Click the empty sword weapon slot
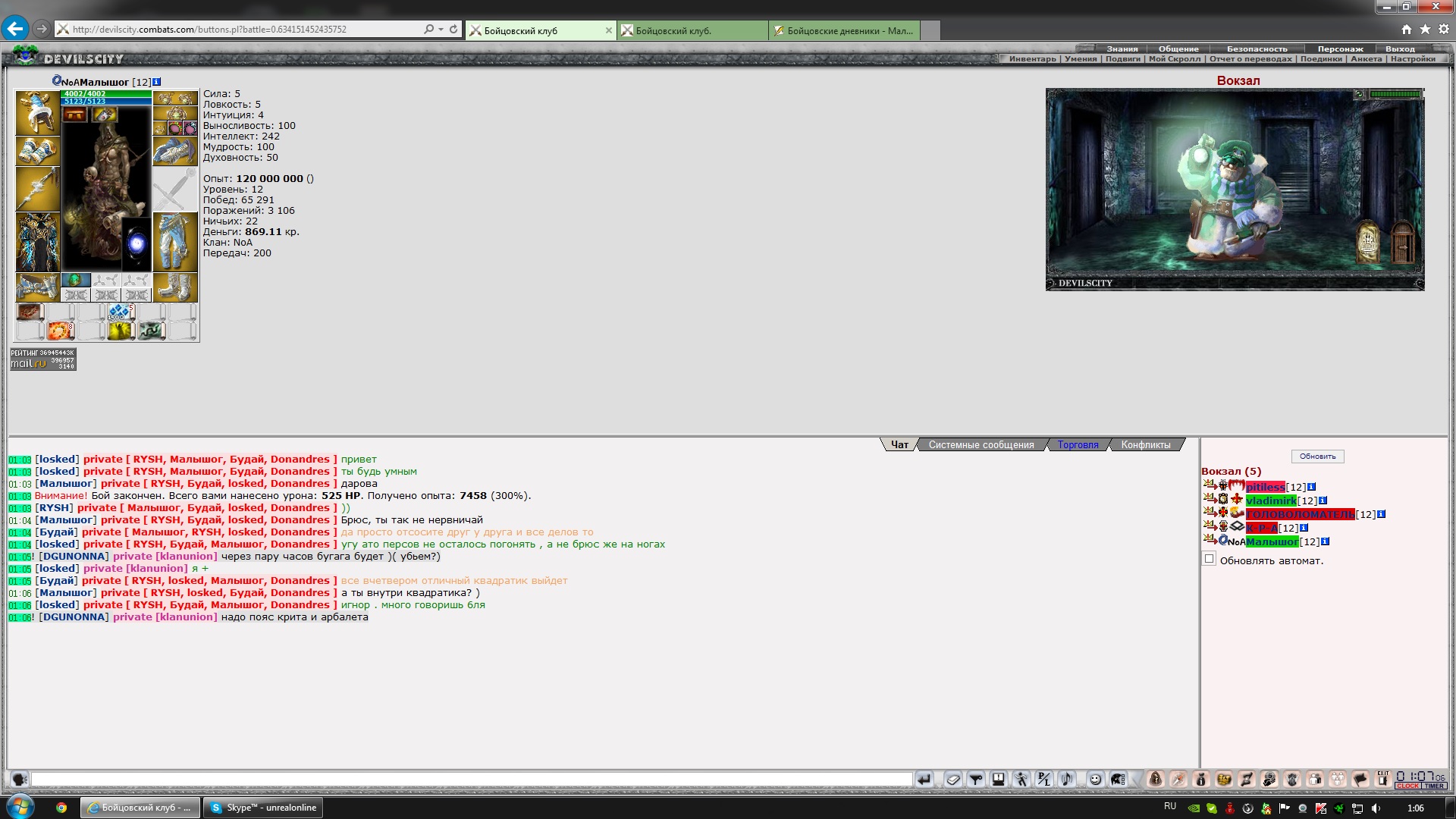 pos(175,189)
